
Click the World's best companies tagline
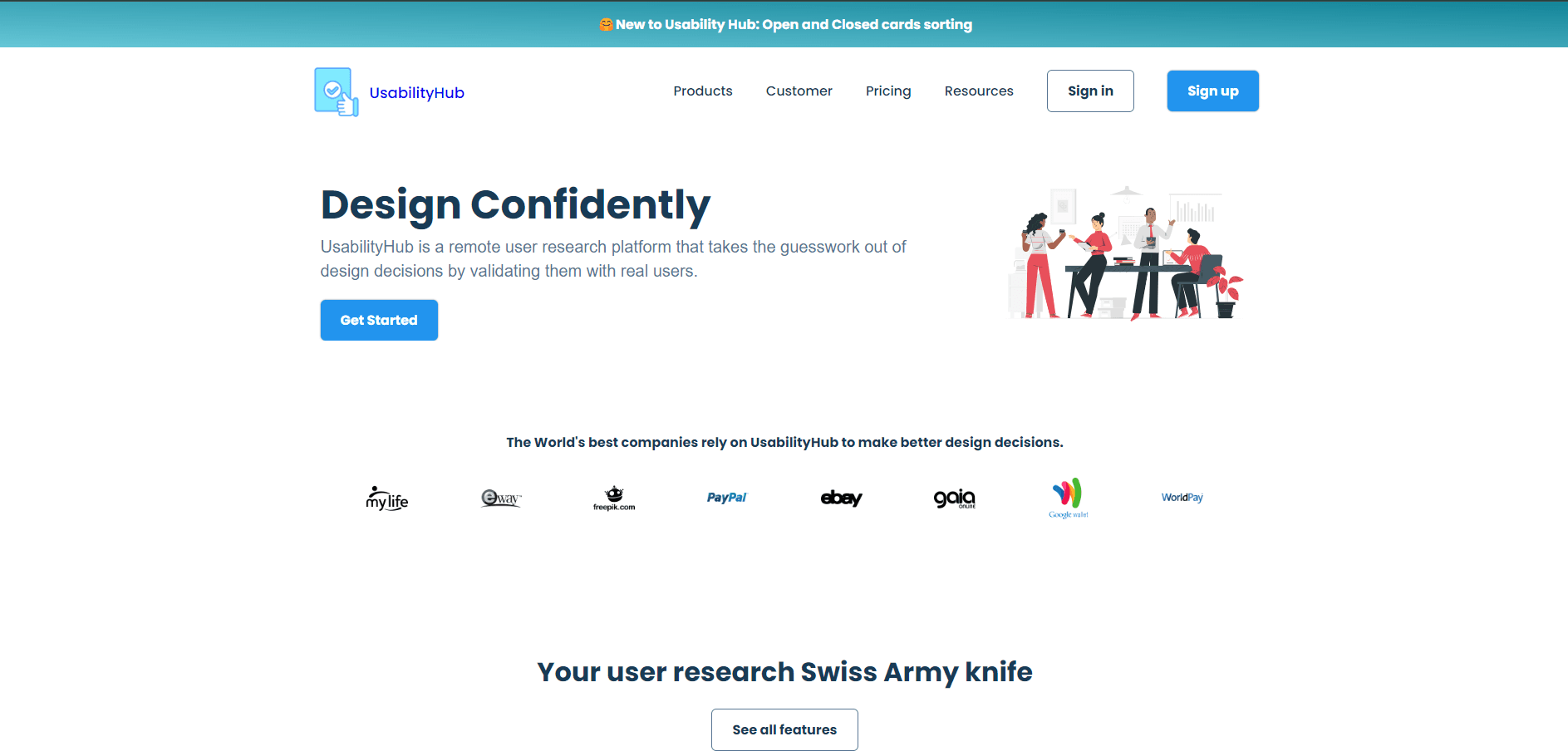[784, 442]
